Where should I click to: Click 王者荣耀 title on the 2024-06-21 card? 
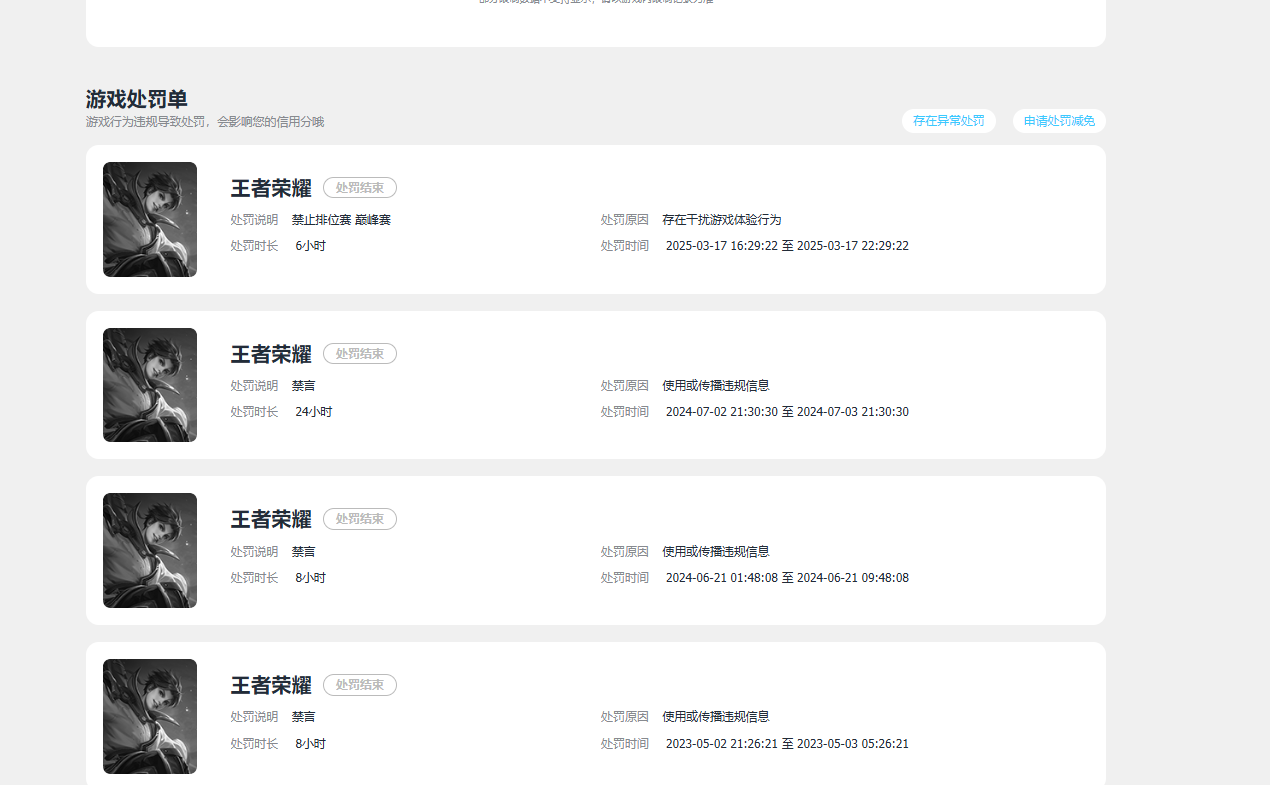click(x=271, y=520)
